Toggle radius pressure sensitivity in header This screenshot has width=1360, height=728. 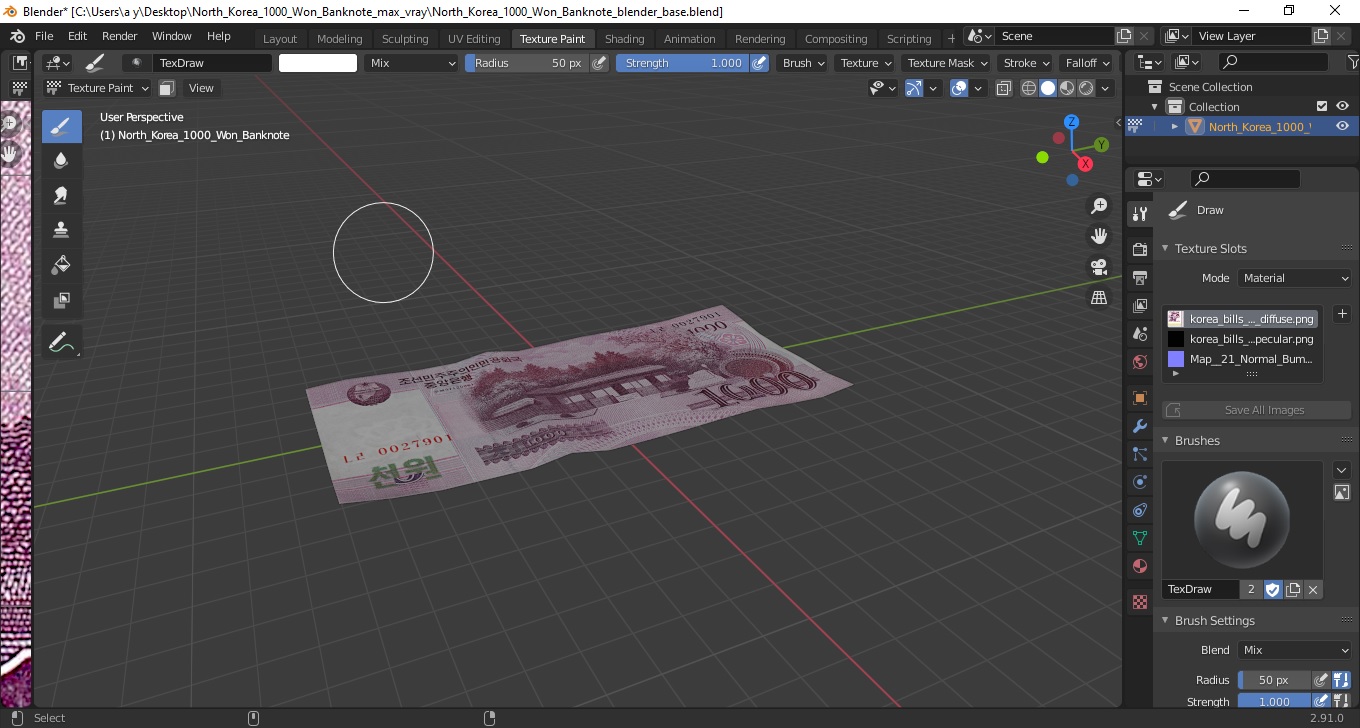click(599, 63)
